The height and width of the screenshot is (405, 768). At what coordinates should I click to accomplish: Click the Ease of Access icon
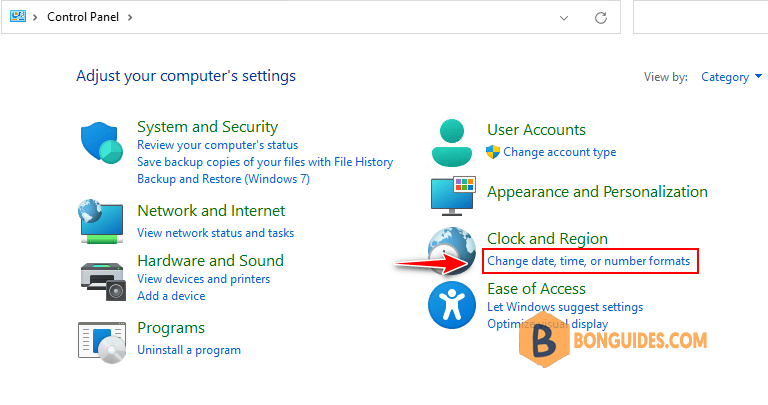(x=452, y=305)
